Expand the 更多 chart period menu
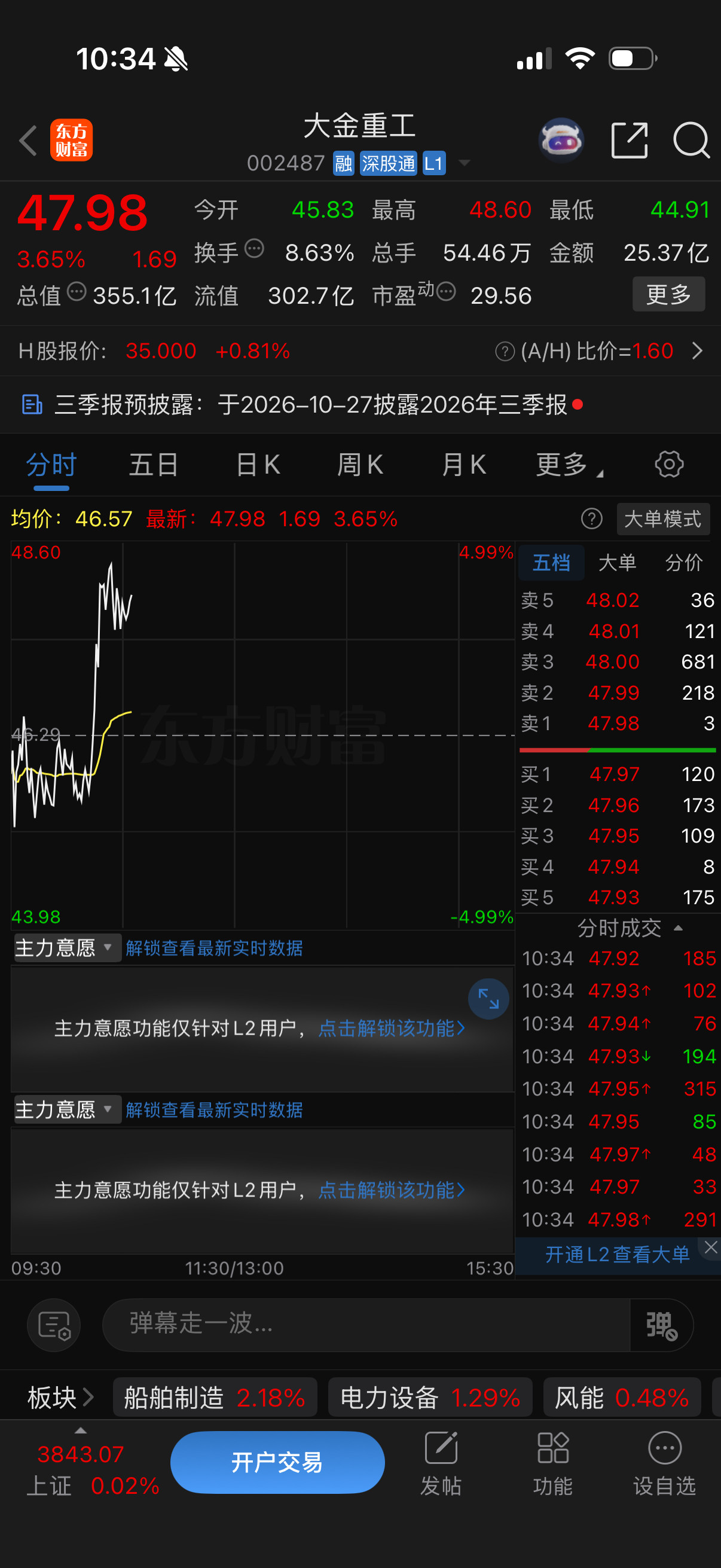 point(569,465)
